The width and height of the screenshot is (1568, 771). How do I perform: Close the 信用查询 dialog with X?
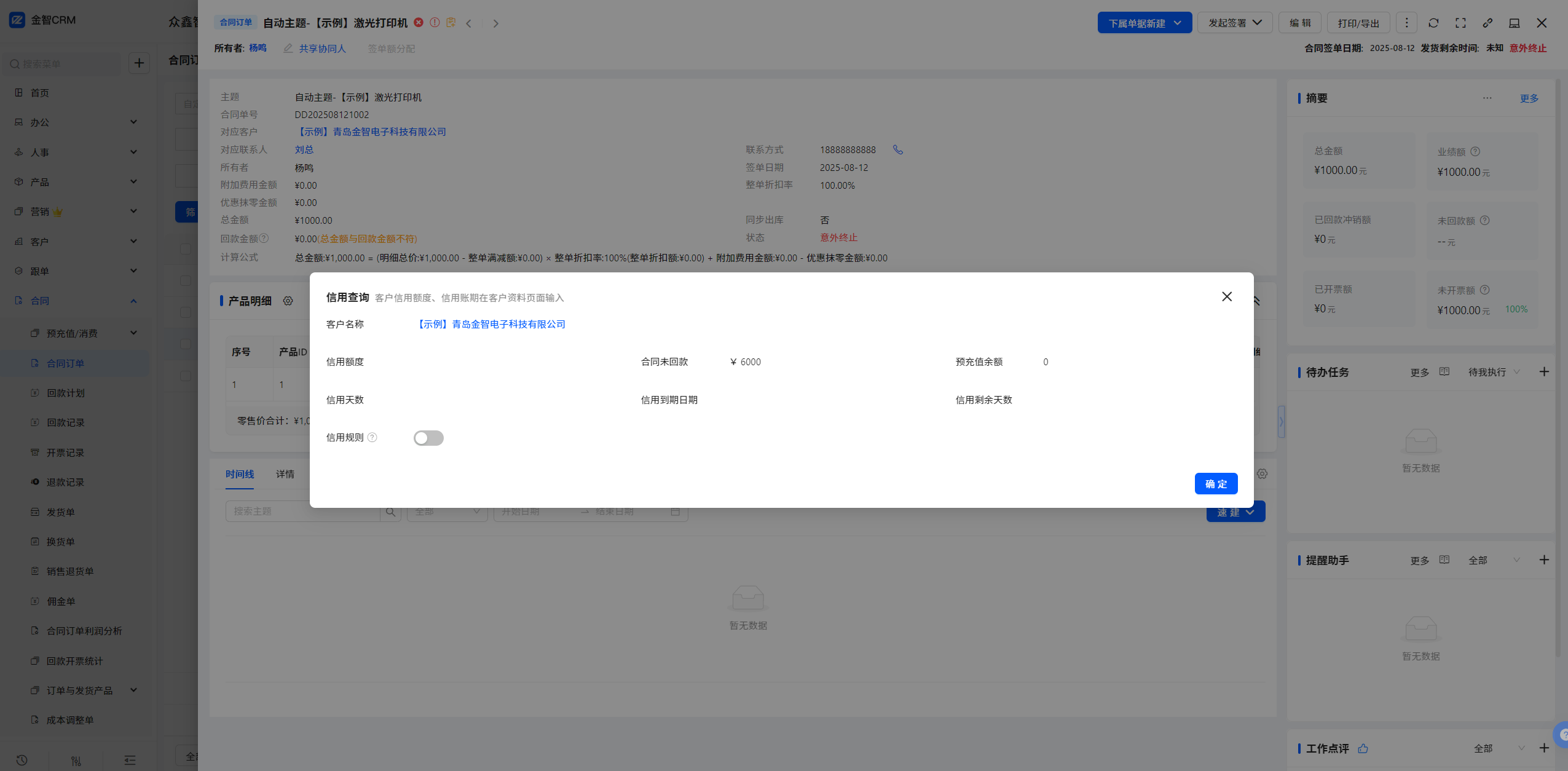pos(1227,296)
